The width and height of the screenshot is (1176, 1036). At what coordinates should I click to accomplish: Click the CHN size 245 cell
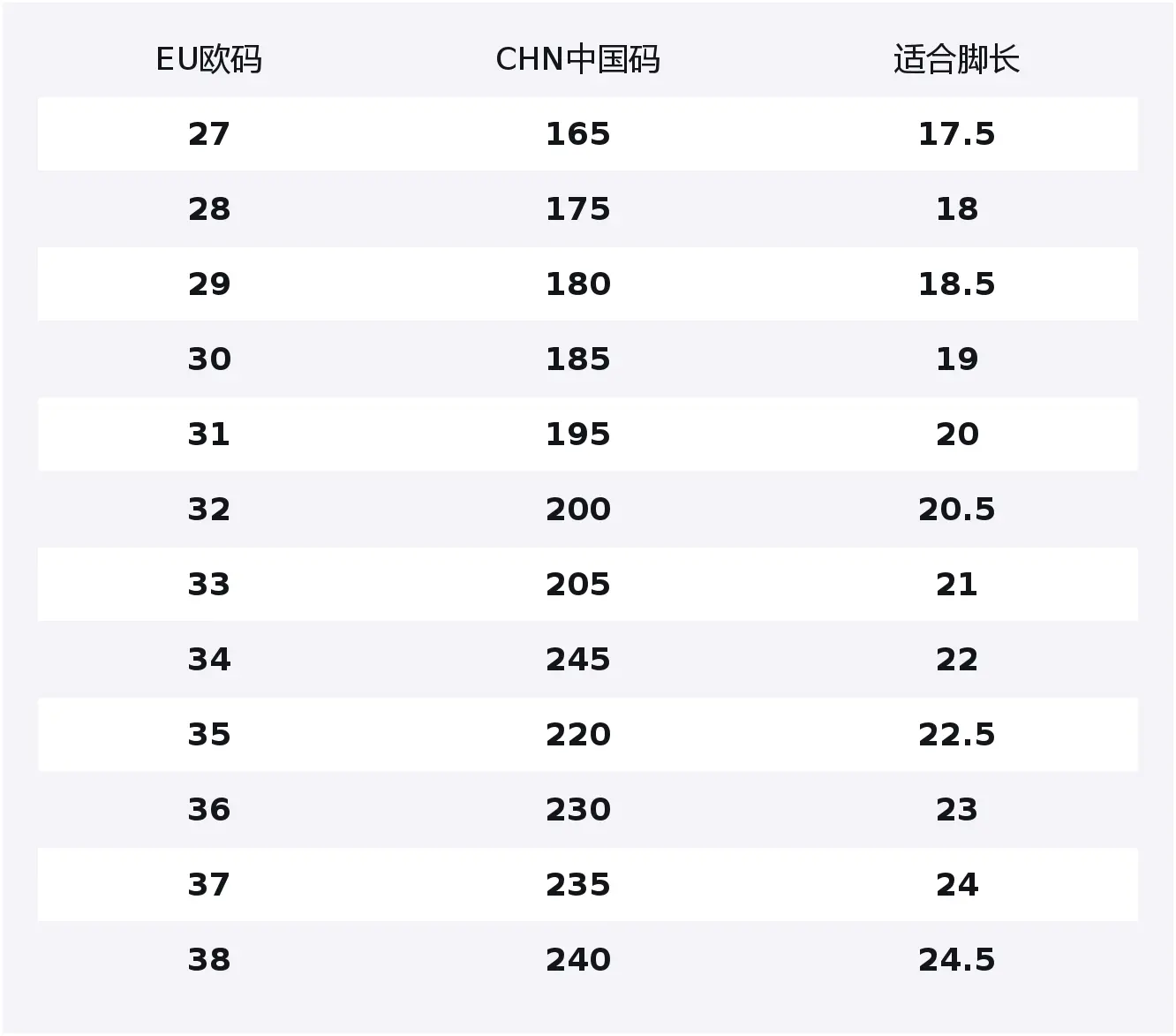point(577,660)
